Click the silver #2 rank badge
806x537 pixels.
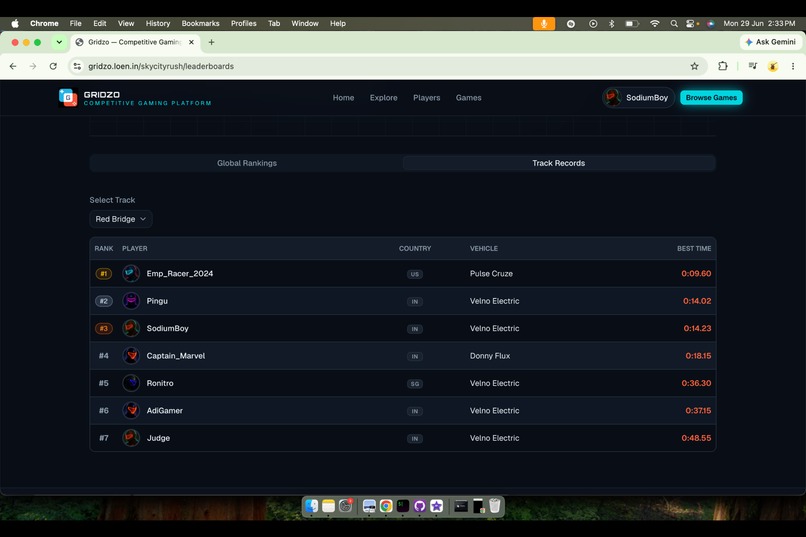[x=104, y=301]
